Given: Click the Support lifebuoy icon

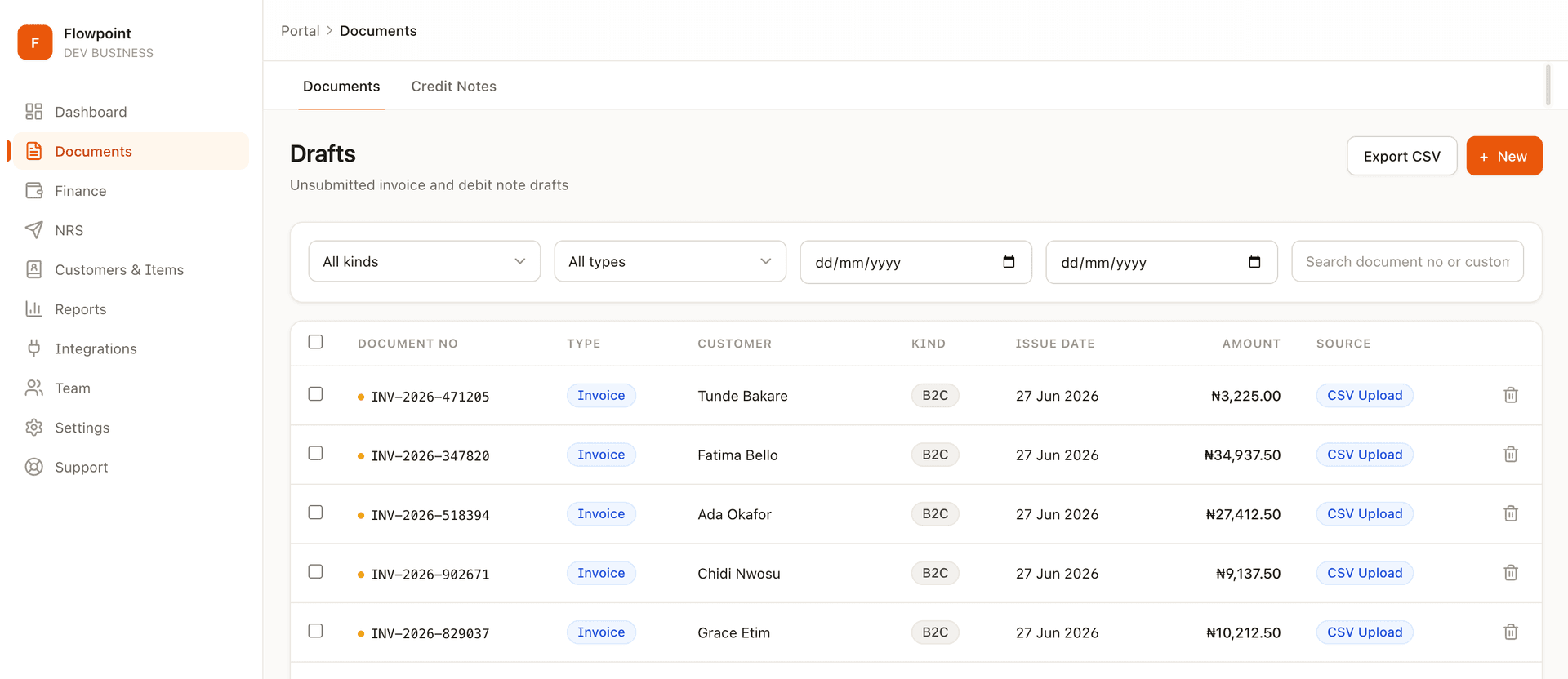Looking at the screenshot, I should point(33,467).
